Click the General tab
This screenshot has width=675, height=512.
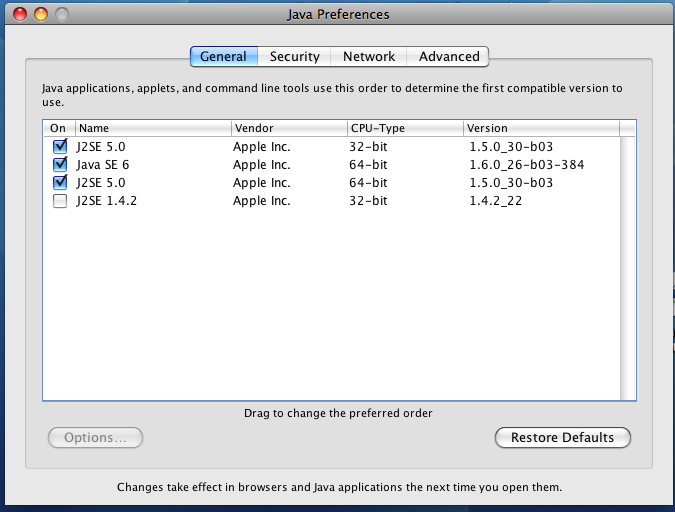tap(223, 57)
